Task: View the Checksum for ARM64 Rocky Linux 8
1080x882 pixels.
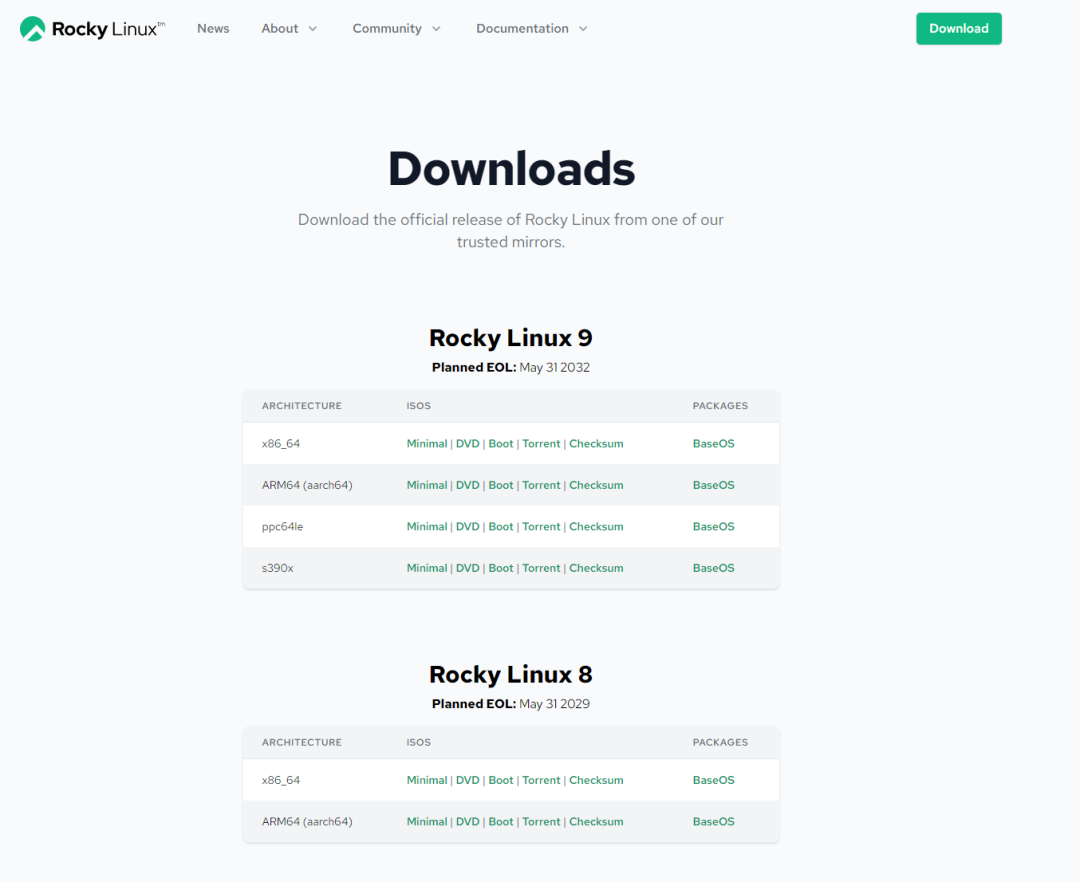Action: click(596, 821)
